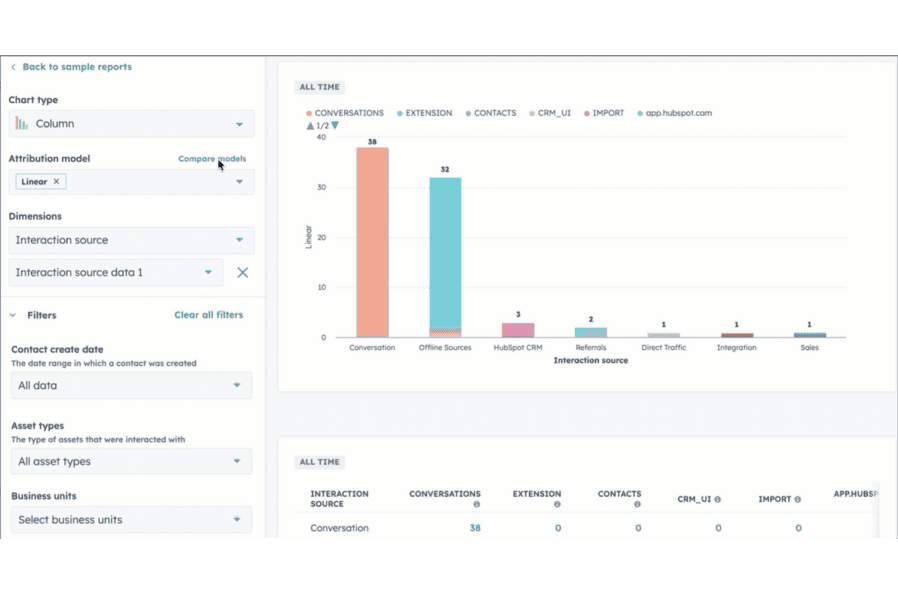This screenshot has height=599, width=898.
Task: Click the 38 bar for Conversation
Action: click(x=370, y=250)
